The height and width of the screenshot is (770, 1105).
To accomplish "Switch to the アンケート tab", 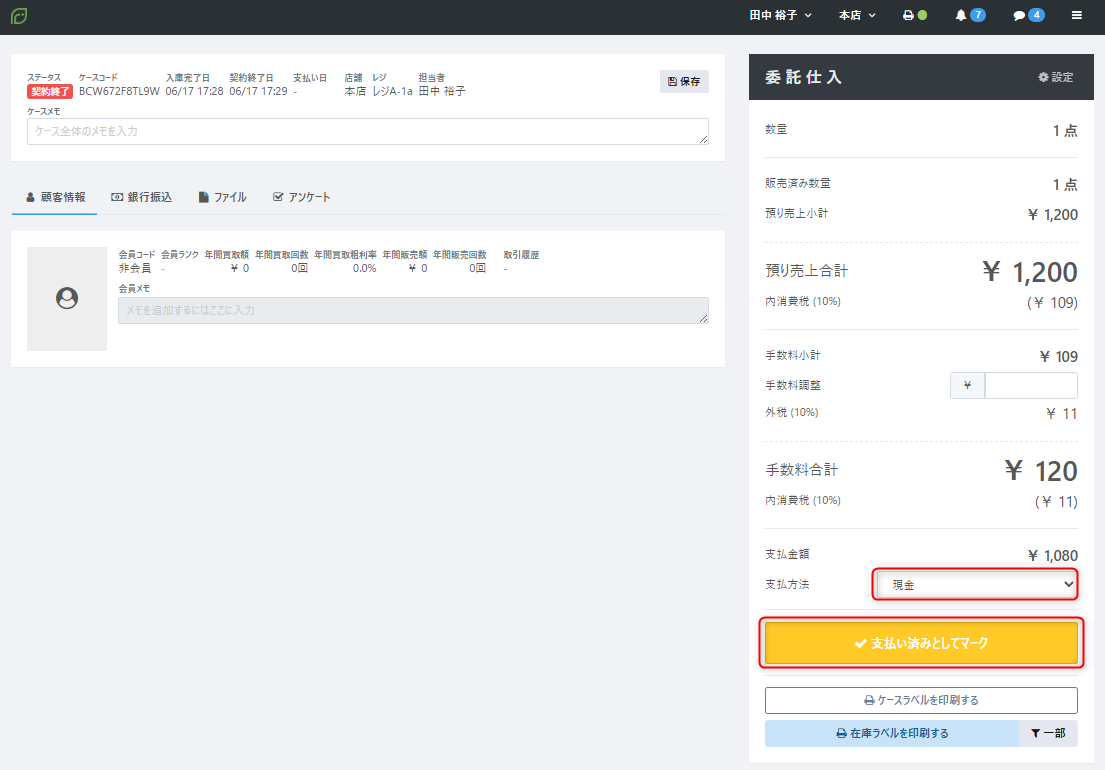I will click(x=302, y=197).
